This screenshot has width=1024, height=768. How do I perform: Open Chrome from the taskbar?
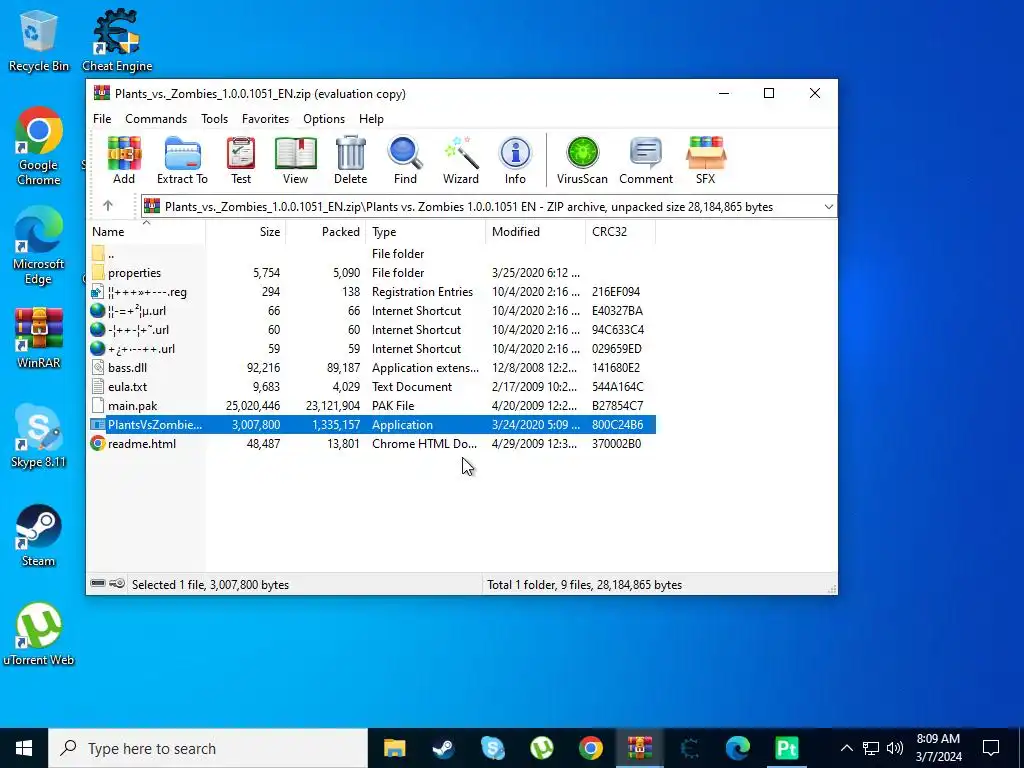[590, 748]
